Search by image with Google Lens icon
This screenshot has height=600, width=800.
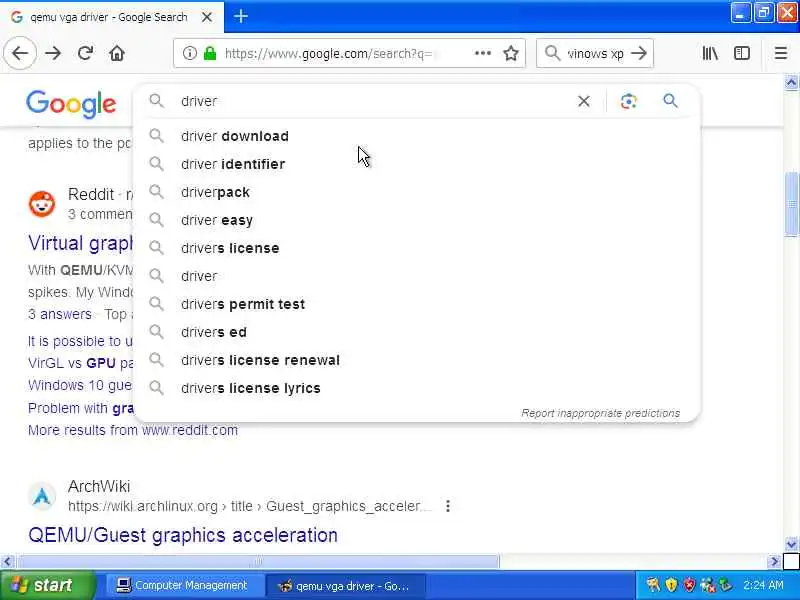pos(629,101)
